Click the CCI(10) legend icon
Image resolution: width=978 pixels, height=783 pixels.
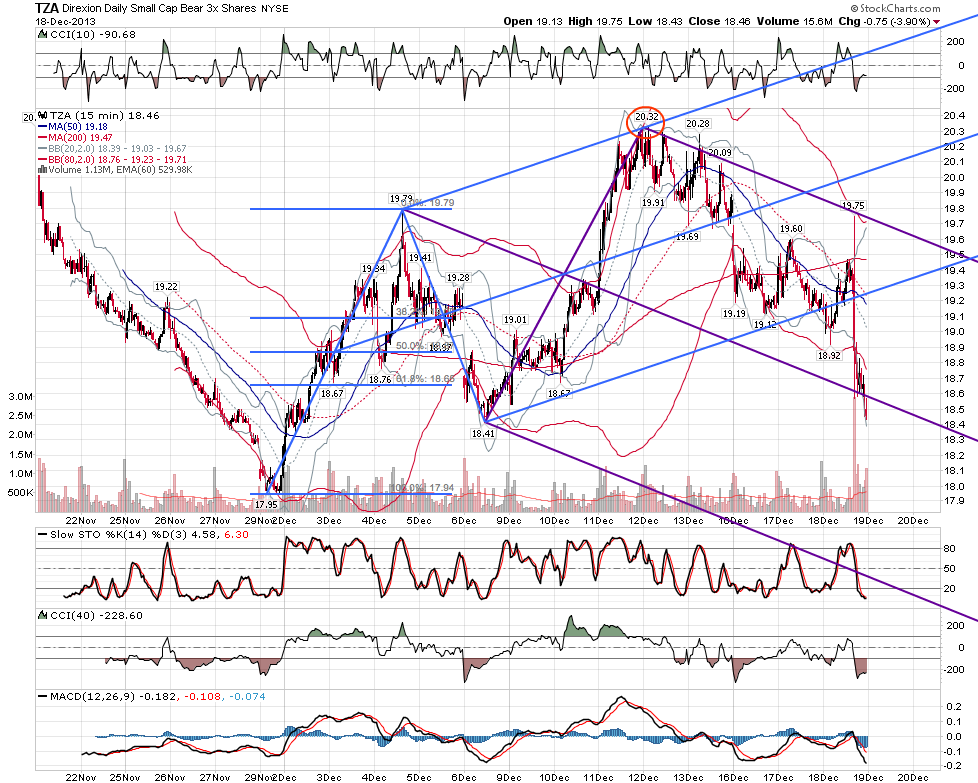(42, 35)
